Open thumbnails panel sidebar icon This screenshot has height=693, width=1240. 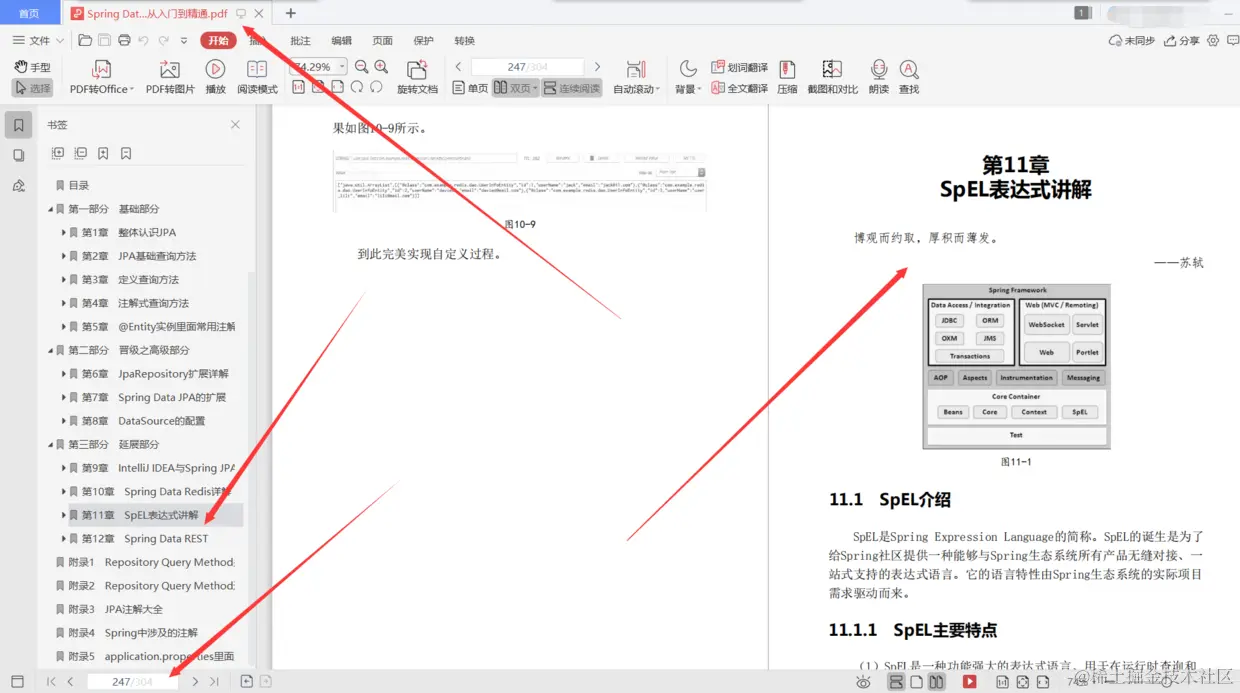[18, 155]
